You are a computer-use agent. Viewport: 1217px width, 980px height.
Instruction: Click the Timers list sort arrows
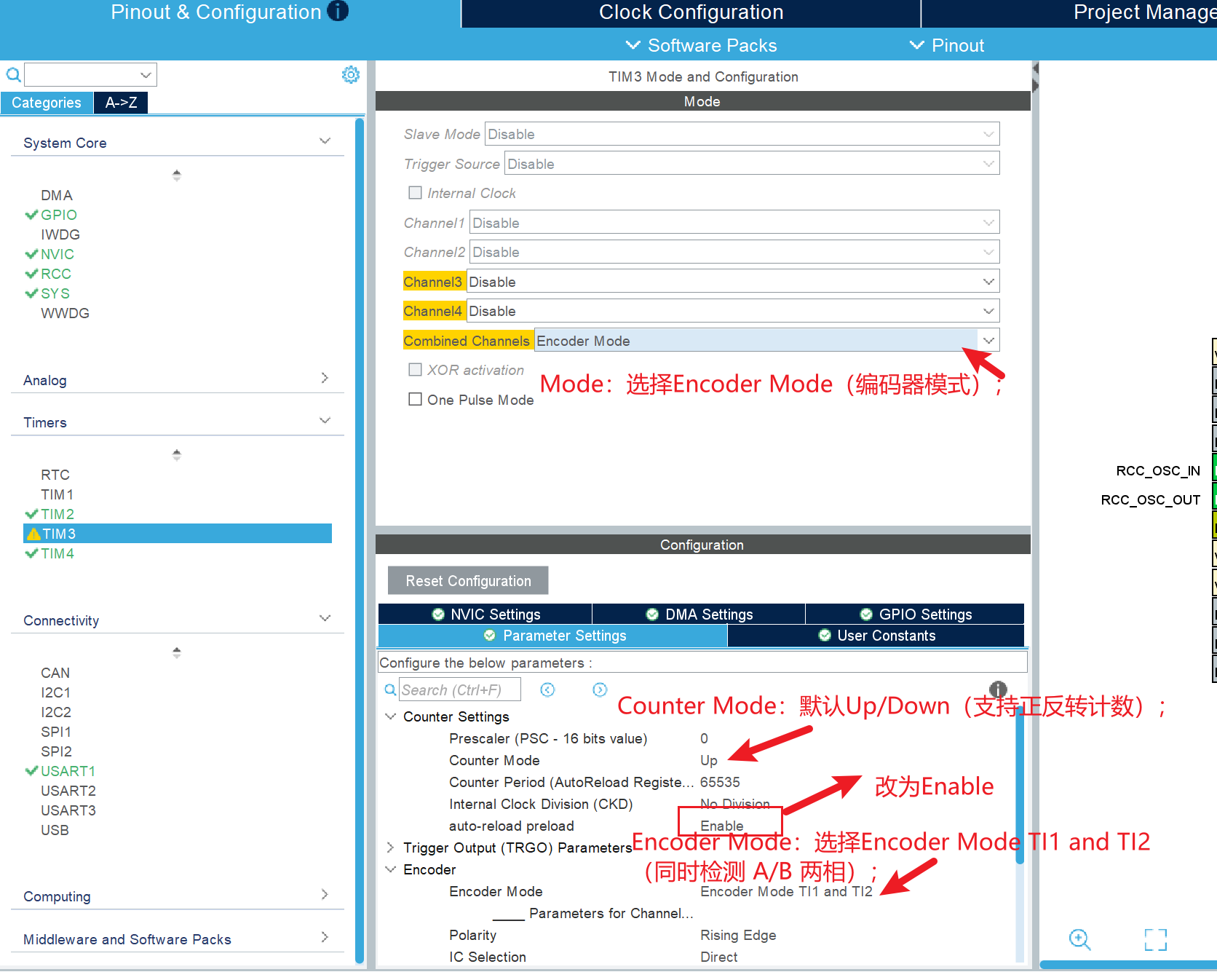click(176, 454)
